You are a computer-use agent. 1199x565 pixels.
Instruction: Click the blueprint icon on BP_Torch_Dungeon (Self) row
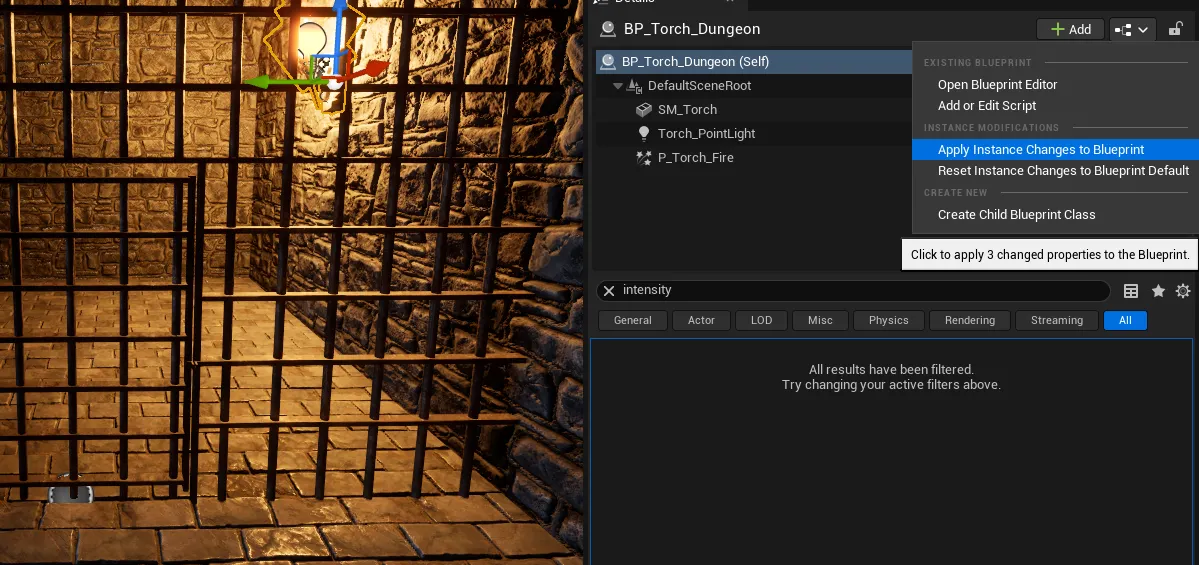609,61
